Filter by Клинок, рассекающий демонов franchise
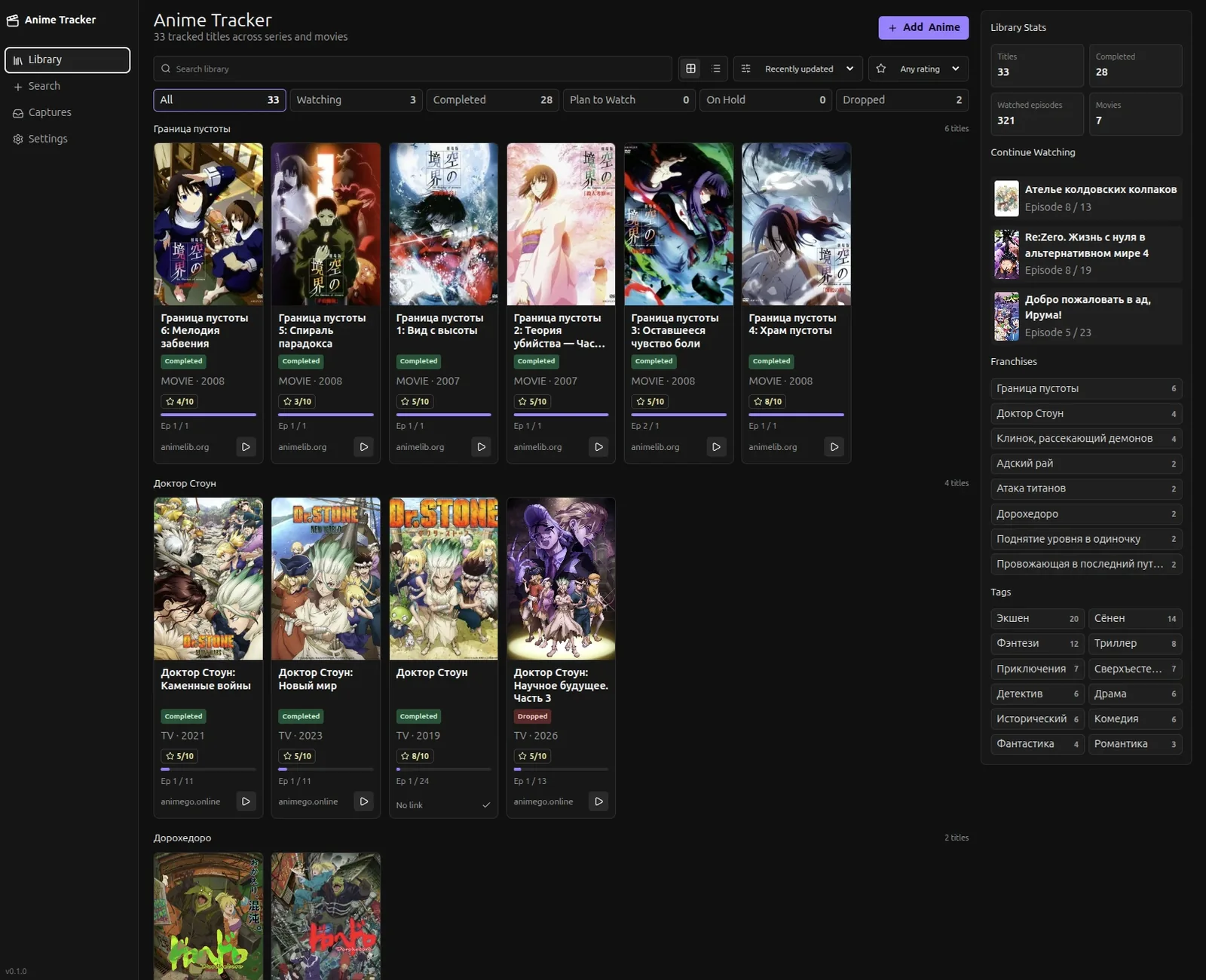Image resolution: width=1206 pixels, height=980 pixels. tap(1086, 439)
